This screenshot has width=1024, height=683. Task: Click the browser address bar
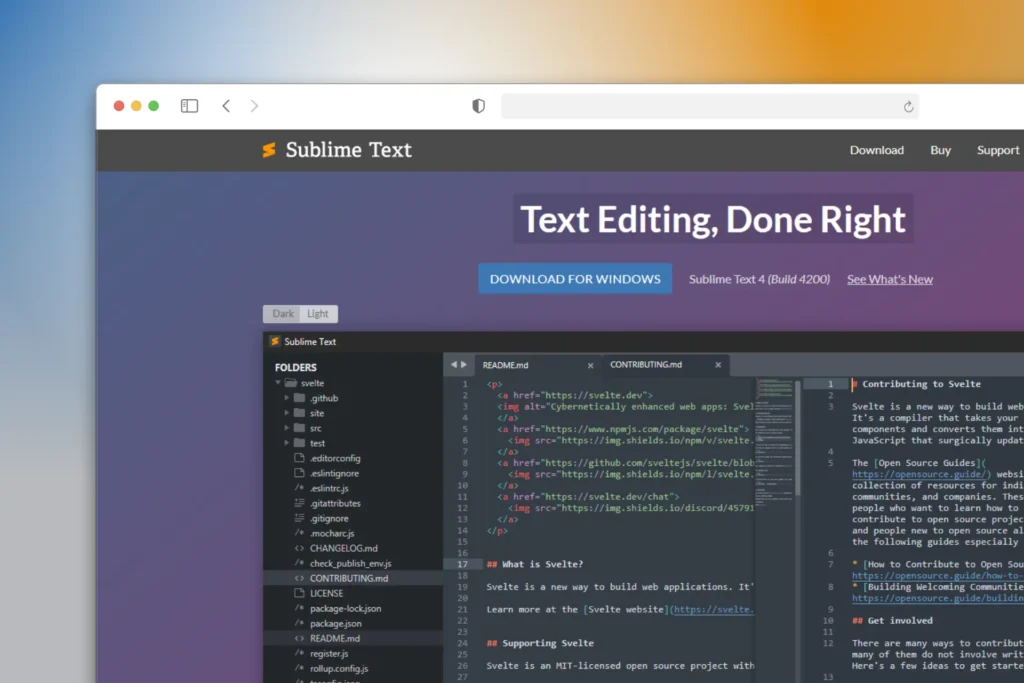coord(710,106)
